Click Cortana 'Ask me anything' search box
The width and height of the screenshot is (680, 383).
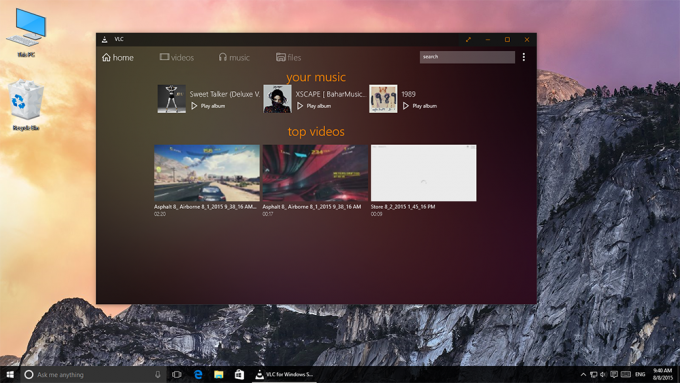(x=93, y=374)
